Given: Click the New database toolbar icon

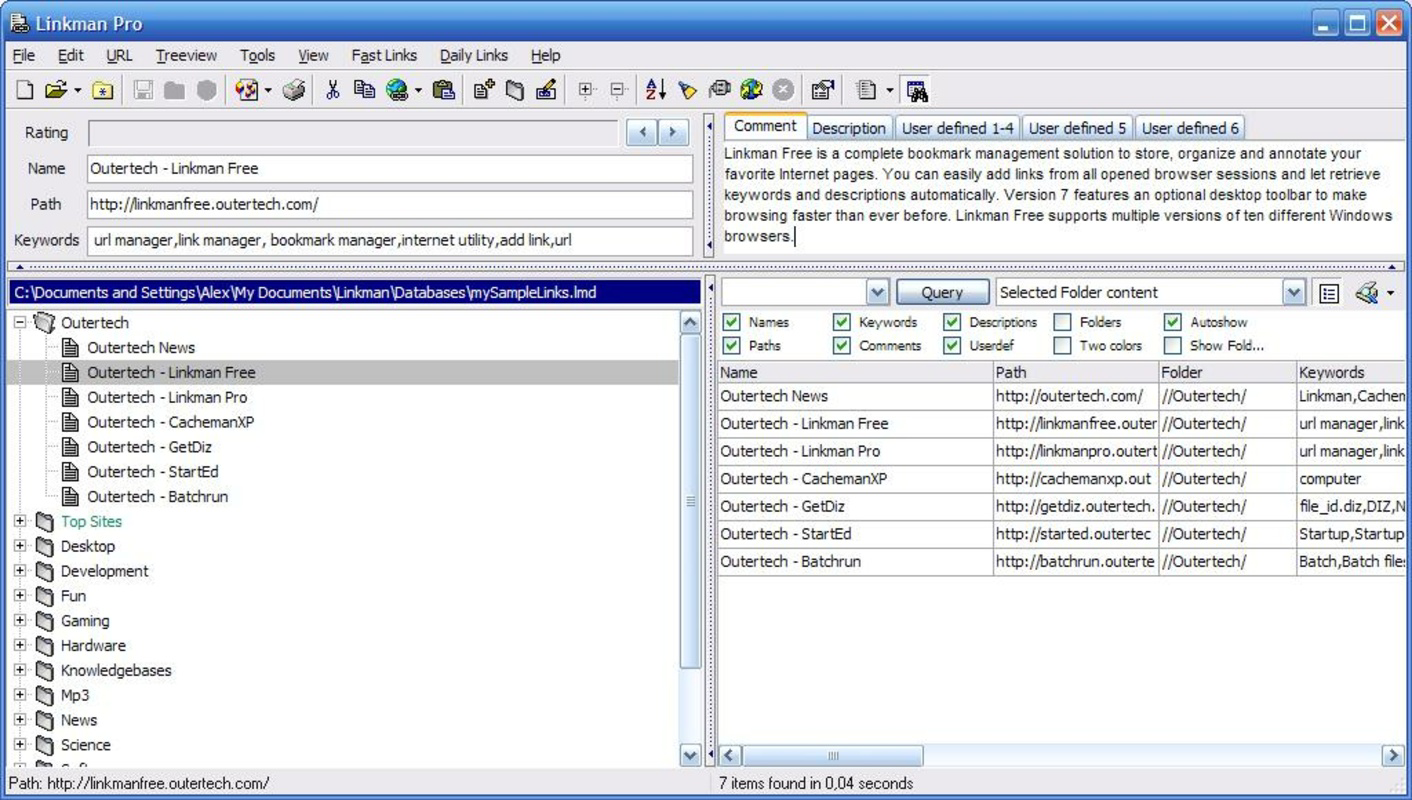Looking at the screenshot, I should coord(25,90).
